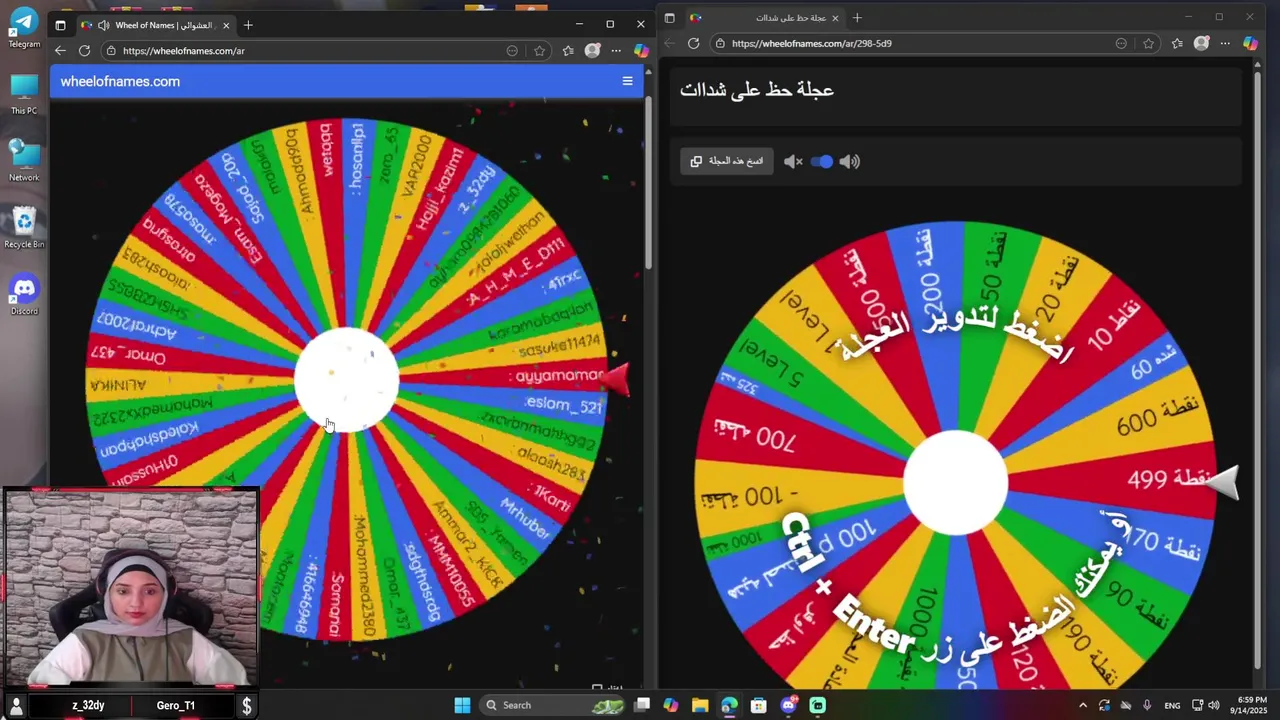Open Settings and more in right browser

point(1225,43)
